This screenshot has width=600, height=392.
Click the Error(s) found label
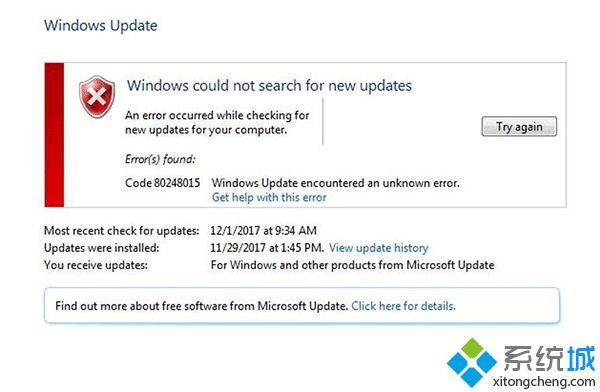click(x=160, y=159)
